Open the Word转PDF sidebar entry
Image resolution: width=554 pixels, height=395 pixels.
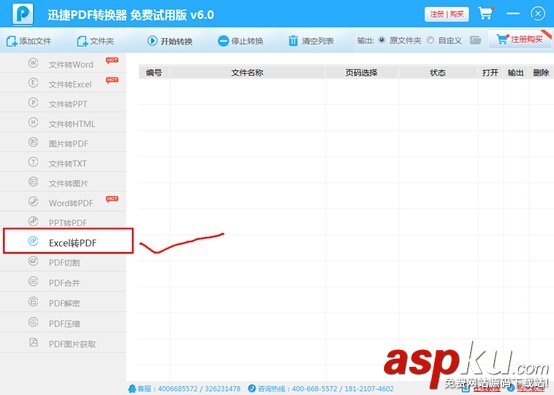tap(63, 202)
